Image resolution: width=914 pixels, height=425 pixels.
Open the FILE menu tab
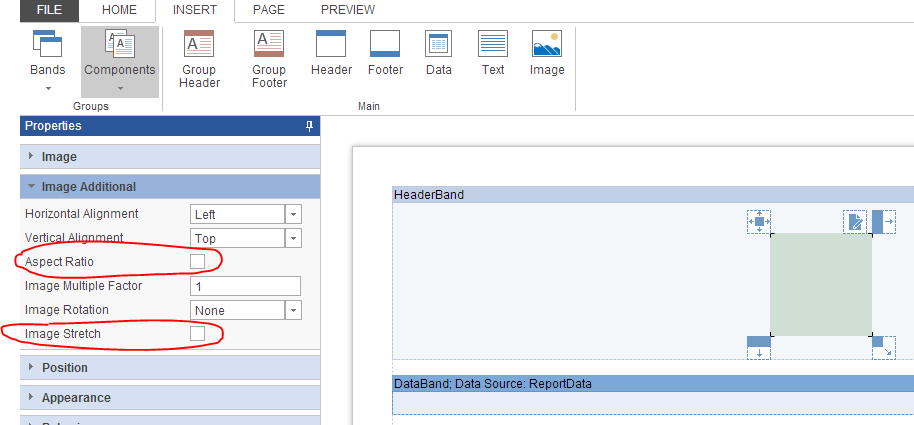(49, 10)
